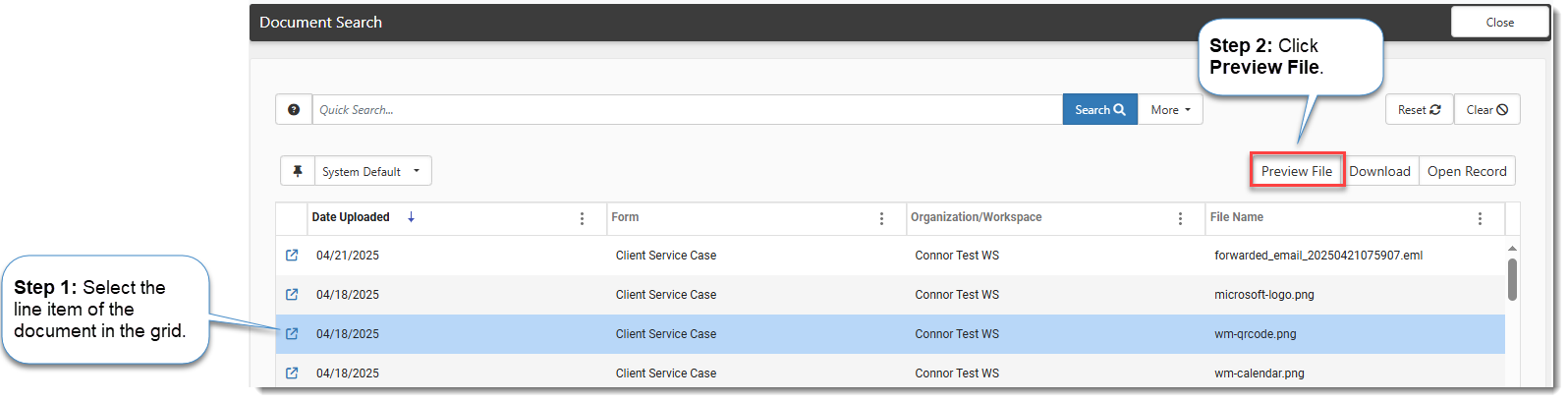This screenshot has width=1568, height=402.
Task: Open the System Default view dropdown
Action: 372,171
